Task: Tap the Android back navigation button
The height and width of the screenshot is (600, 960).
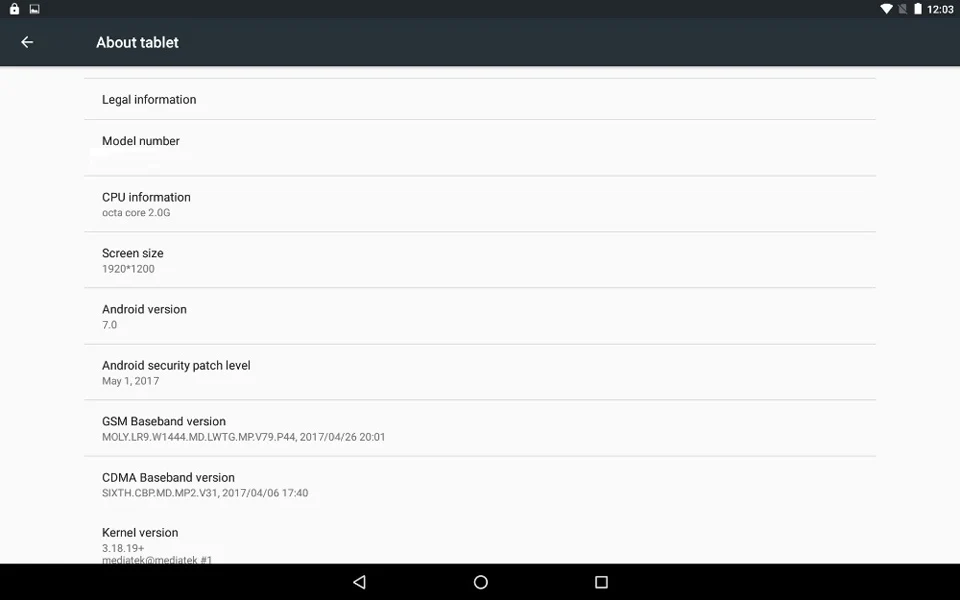Action: [x=360, y=582]
